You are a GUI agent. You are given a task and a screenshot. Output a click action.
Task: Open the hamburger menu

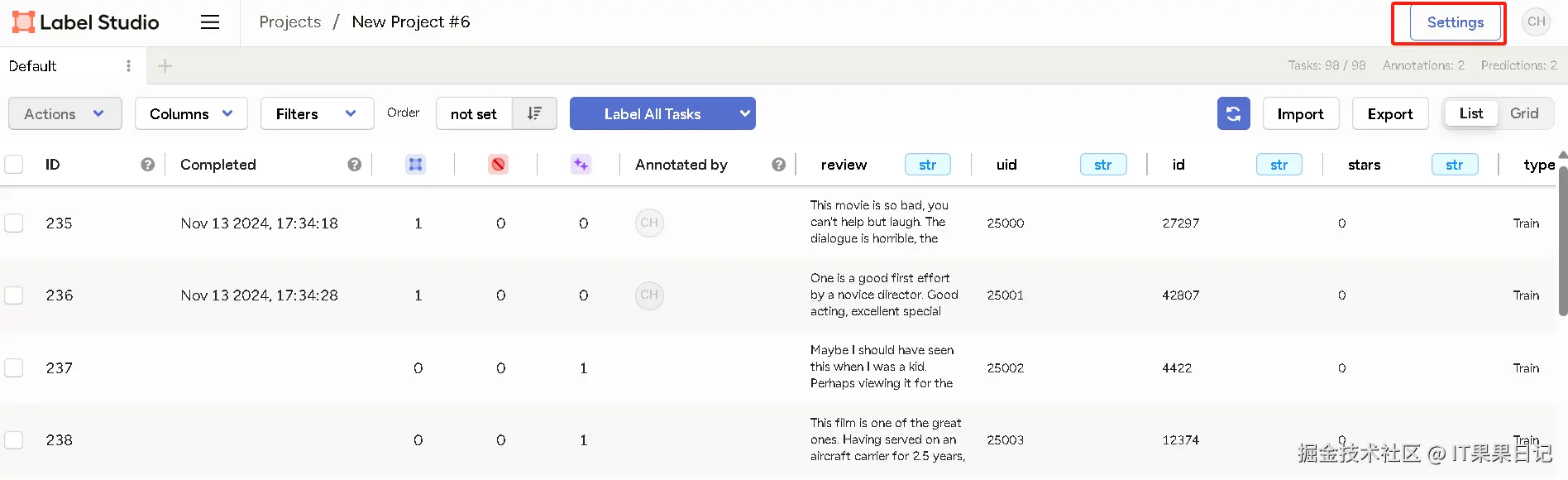tap(210, 22)
